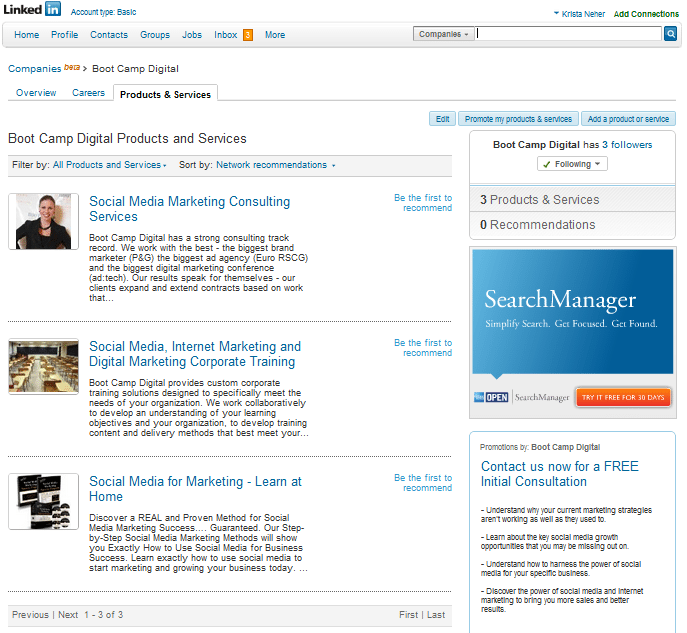Click the LinkedIn logo
The height and width of the screenshot is (633, 687).
point(31,10)
